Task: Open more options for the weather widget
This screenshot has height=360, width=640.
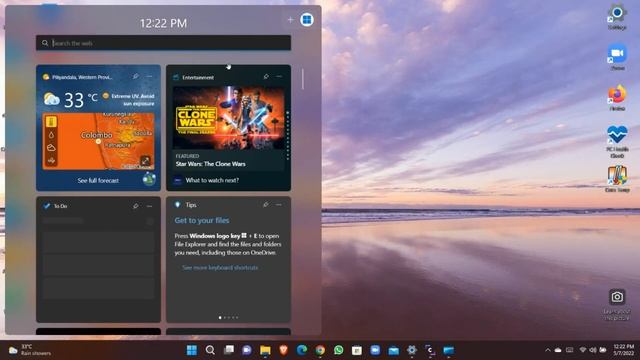Action: (x=149, y=77)
